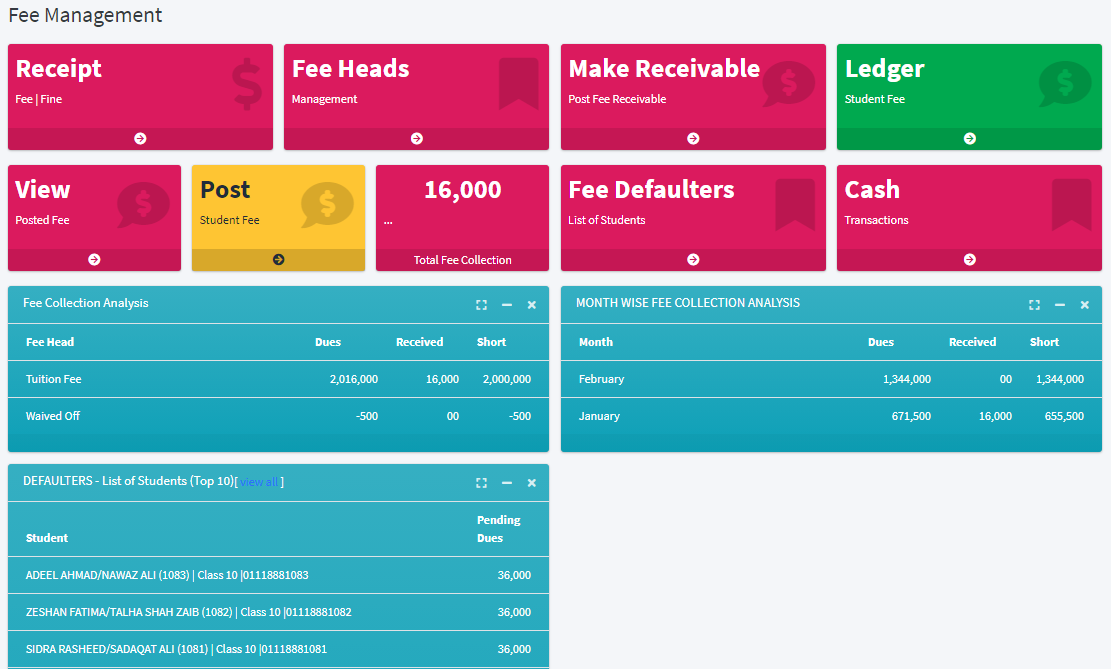This screenshot has height=669, width=1111.
Task: Collapse the Month Wise Fee Collection panel
Action: [1060, 305]
